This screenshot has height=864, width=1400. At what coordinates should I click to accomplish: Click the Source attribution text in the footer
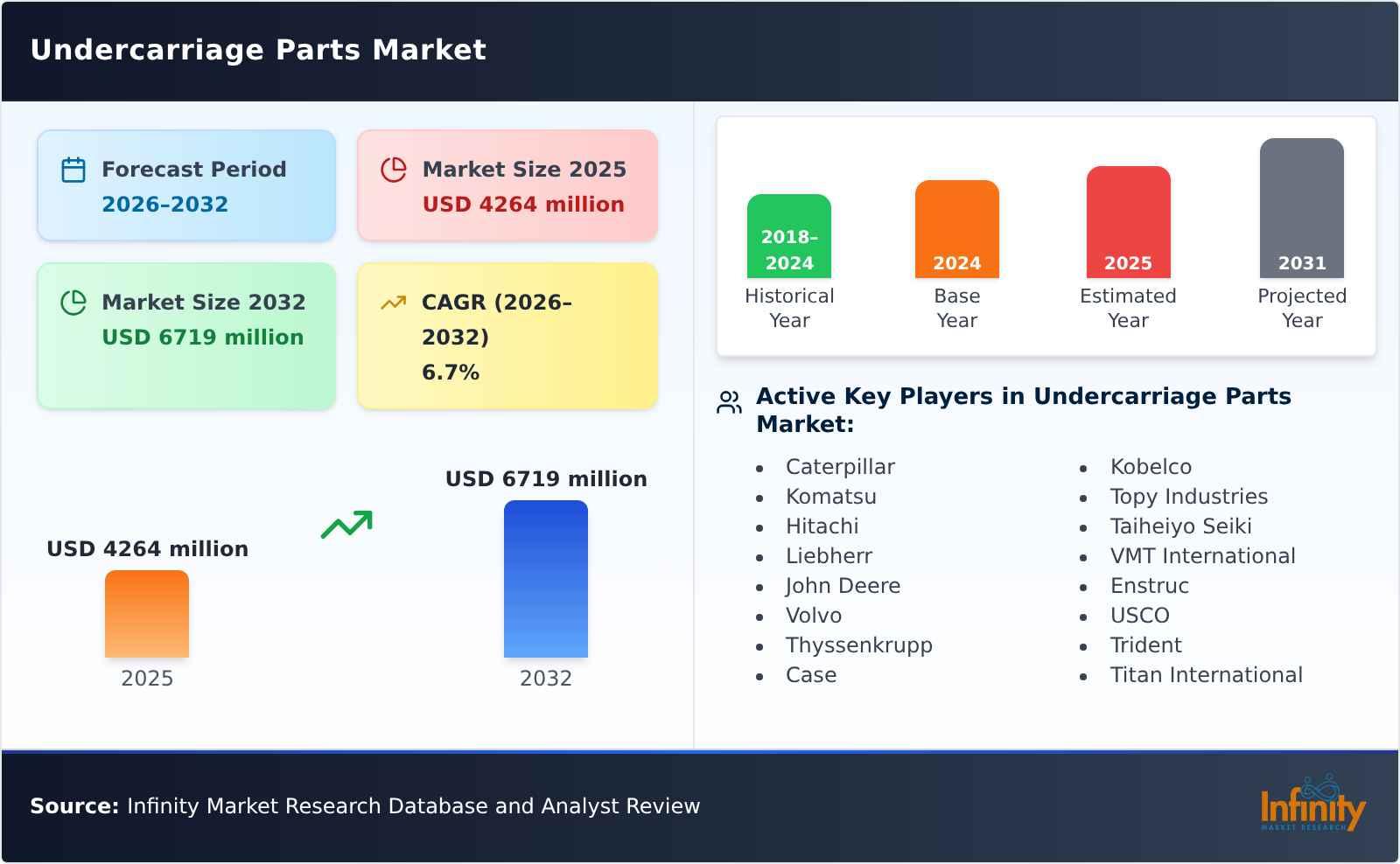pyautogui.click(x=366, y=806)
